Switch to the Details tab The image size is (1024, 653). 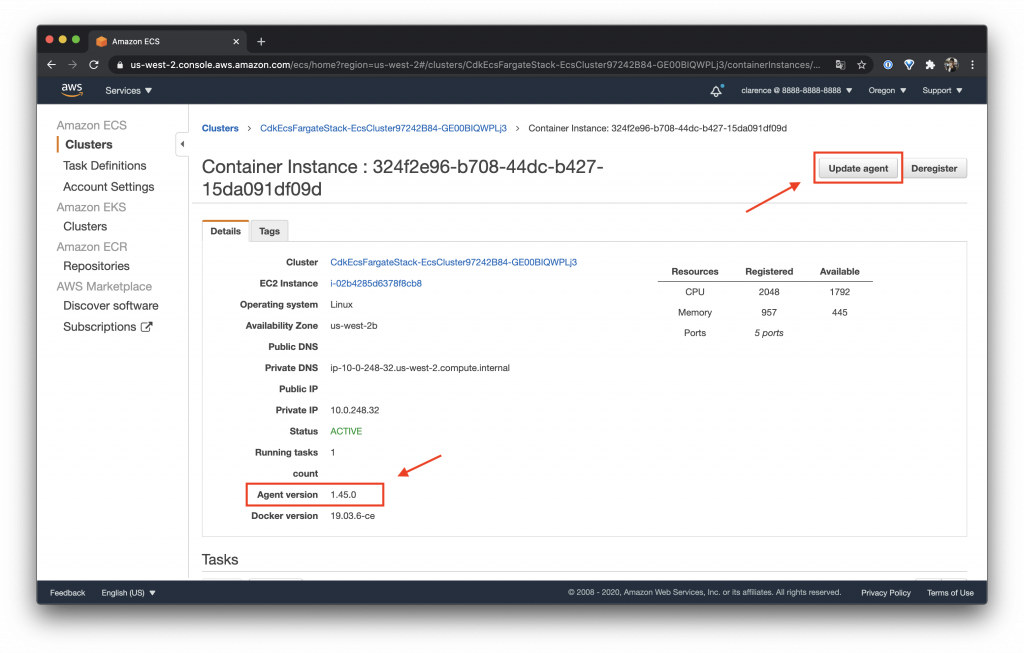click(x=225, y=231)
